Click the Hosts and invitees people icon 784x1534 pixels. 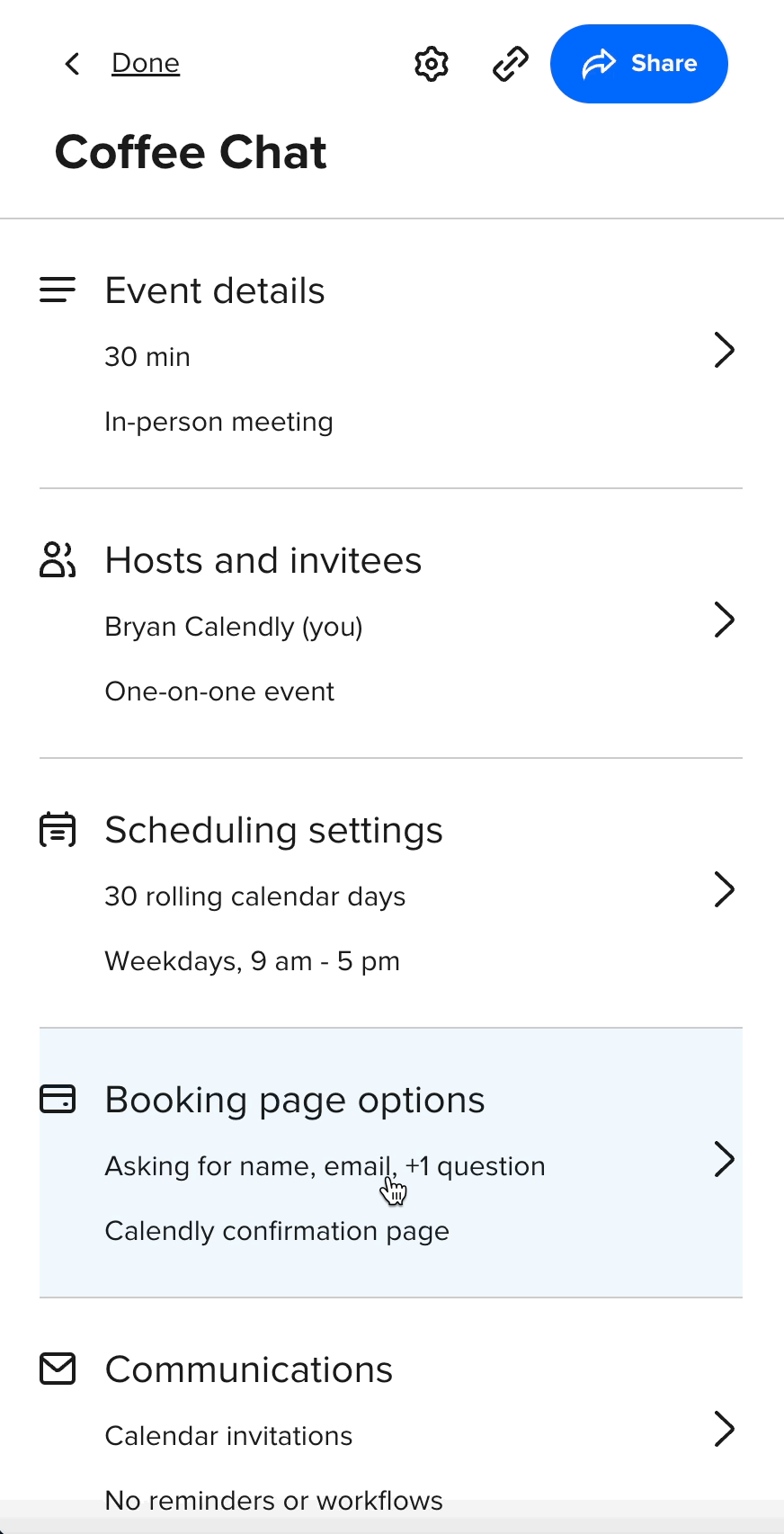tap(58, 559)
